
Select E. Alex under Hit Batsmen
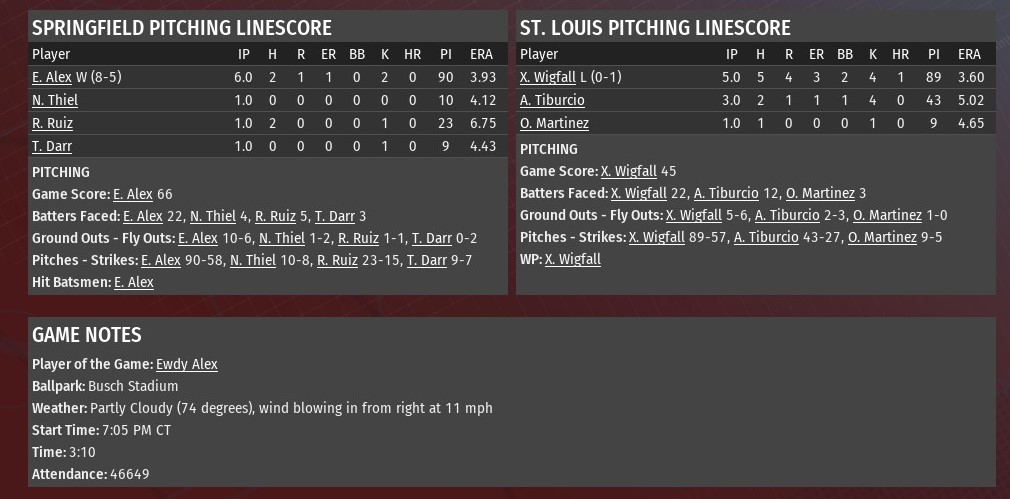click(134, 282)
